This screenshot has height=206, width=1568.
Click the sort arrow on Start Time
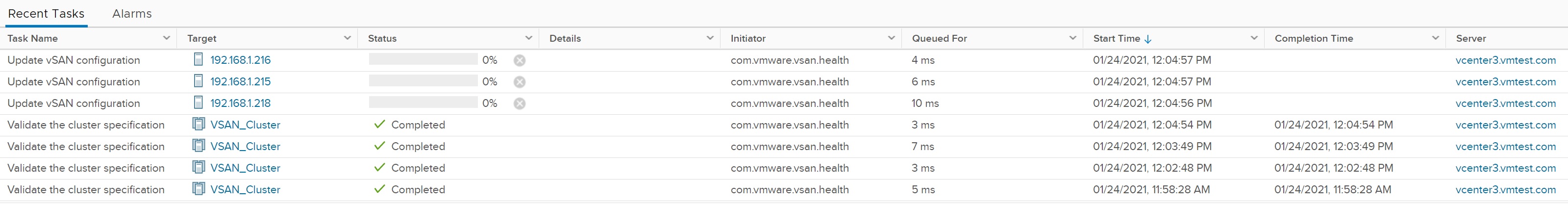coord(1148,39)
